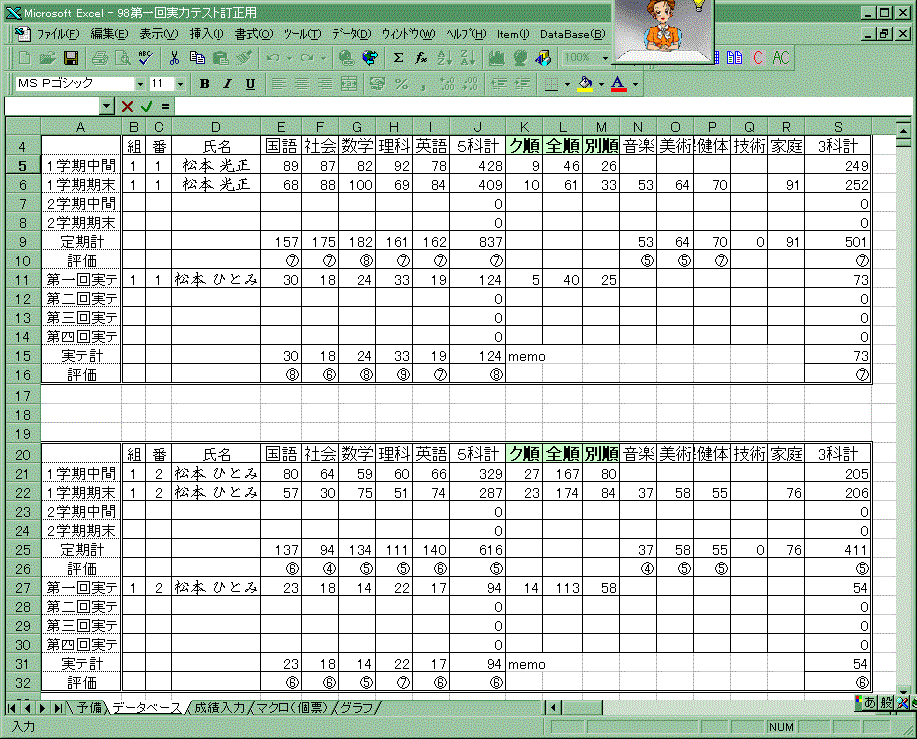Screen dimensions: 917x739
Task: Run spell check with the ABC icon
Action: (145, 58)
